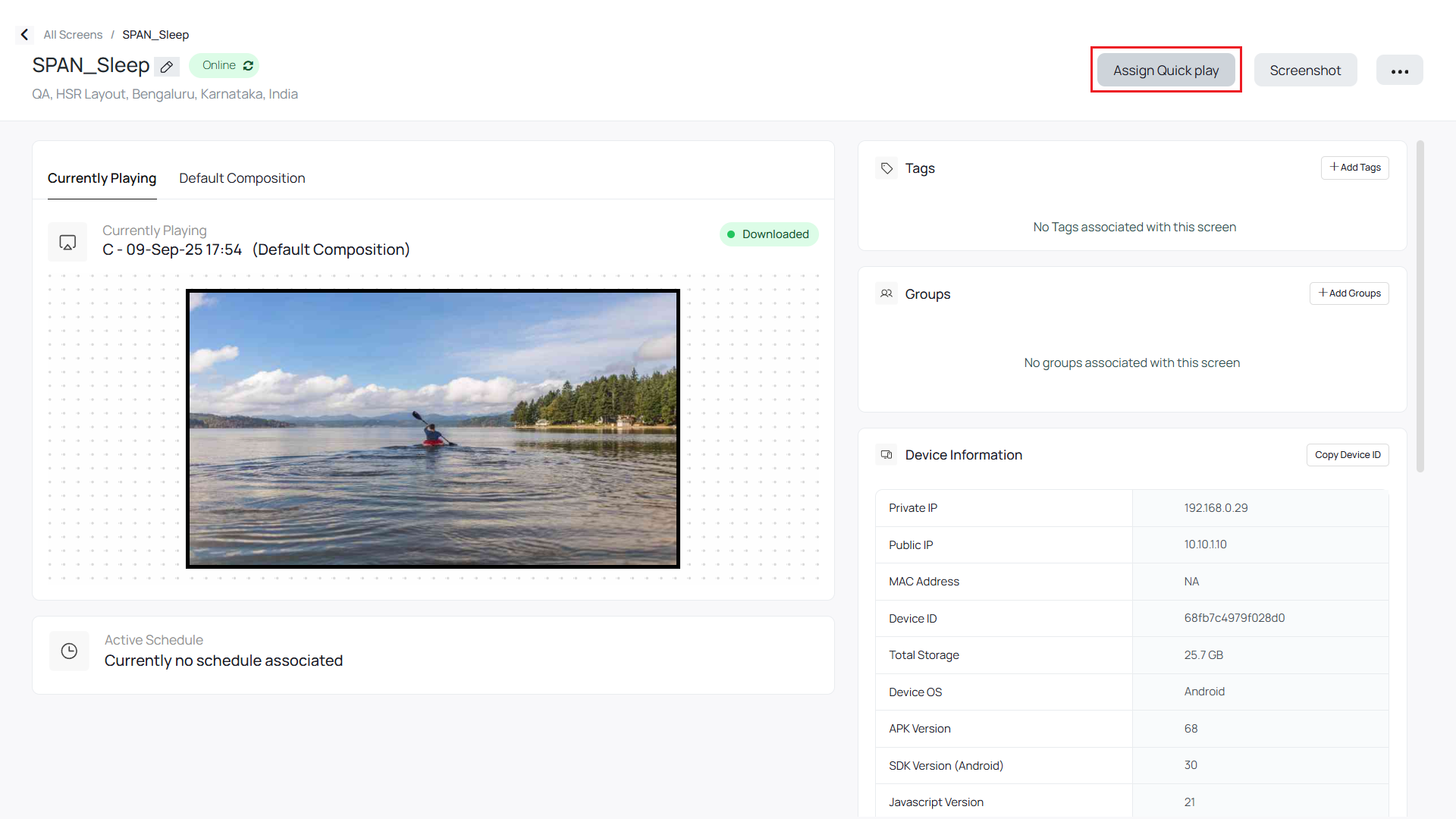
Task: Click the Active Schedule clock icon
Action: click(x=69, y=651)
